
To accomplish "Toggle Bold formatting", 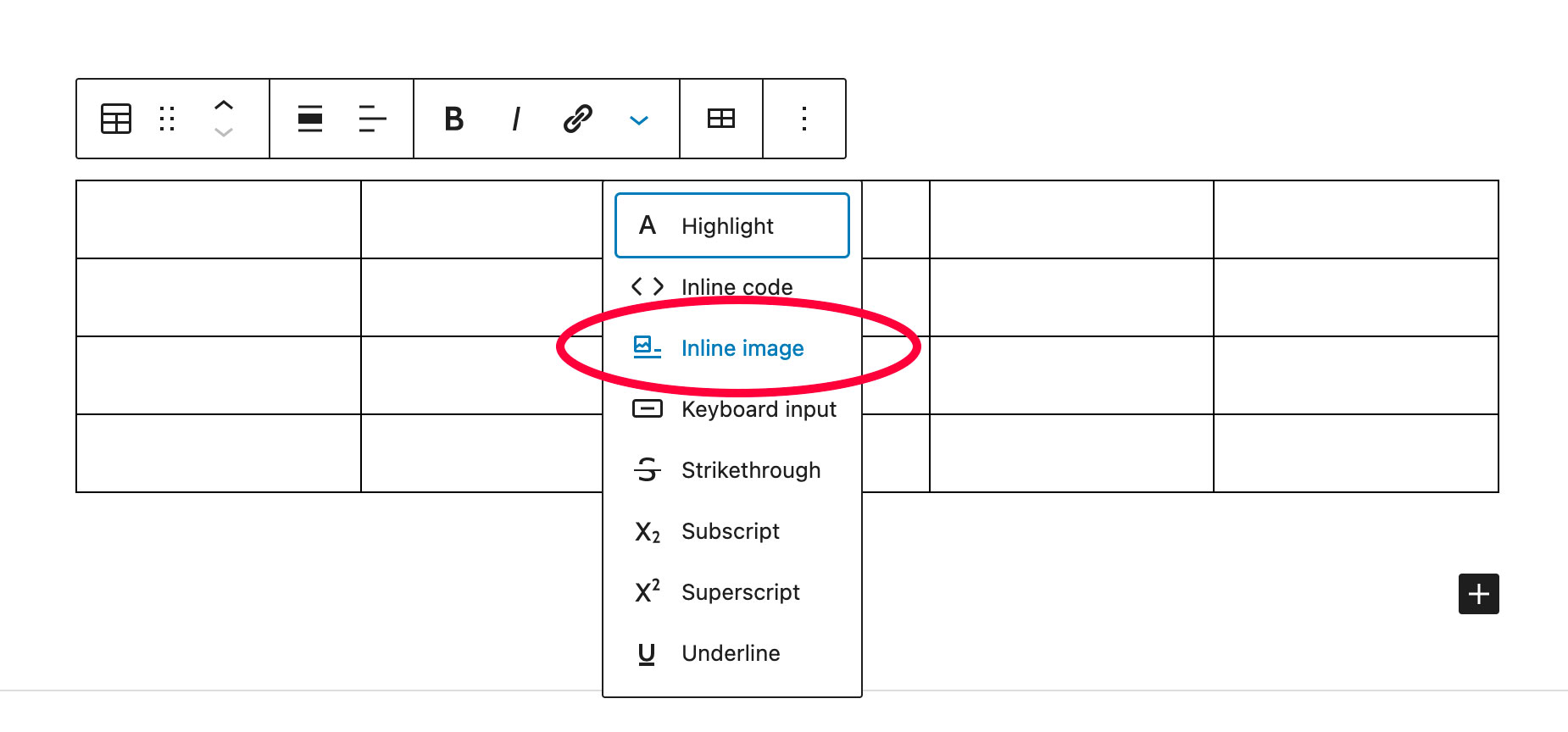I will coord(454,119).
